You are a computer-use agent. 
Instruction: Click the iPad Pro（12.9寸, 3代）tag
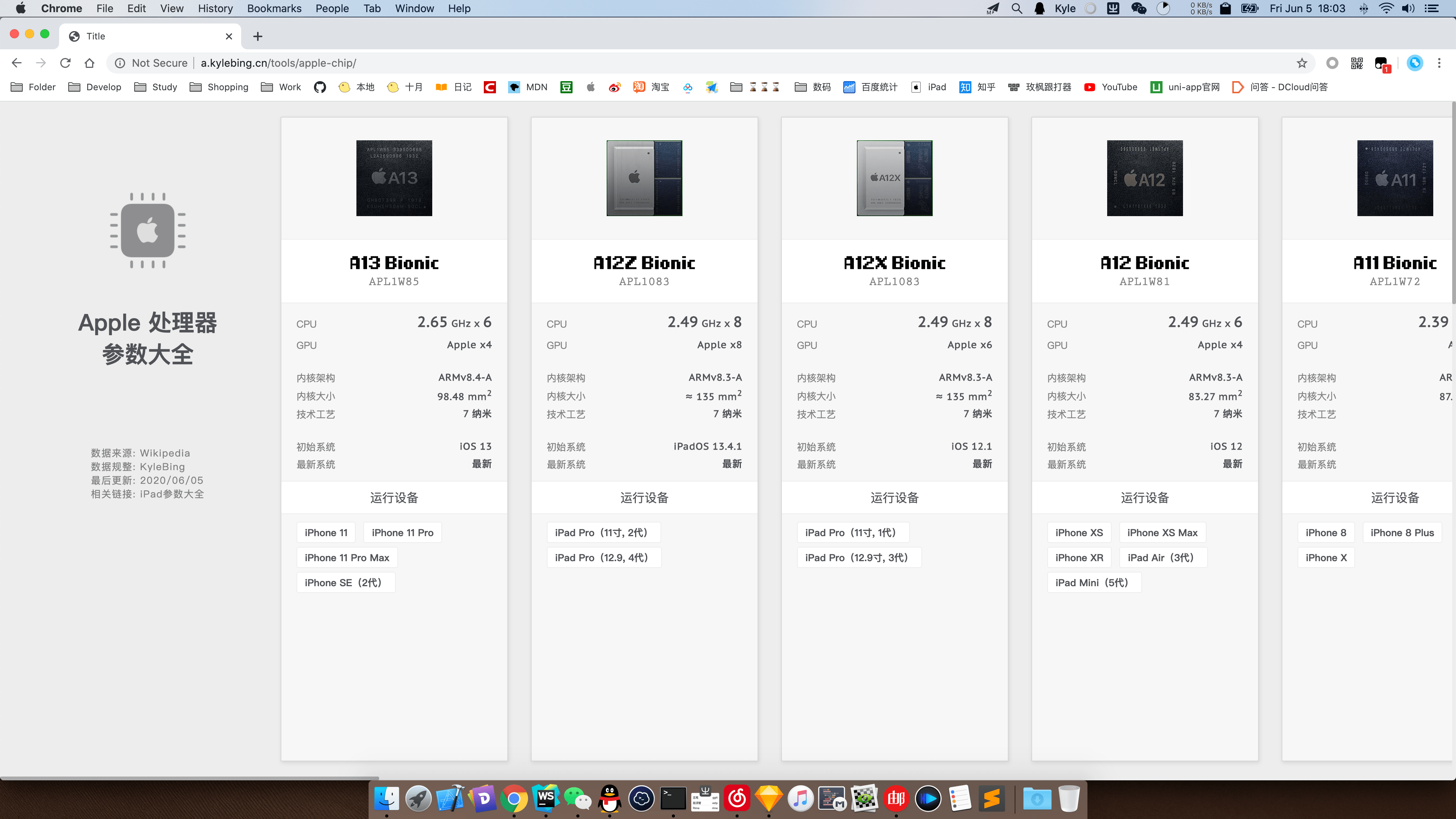tap(859, 557)
